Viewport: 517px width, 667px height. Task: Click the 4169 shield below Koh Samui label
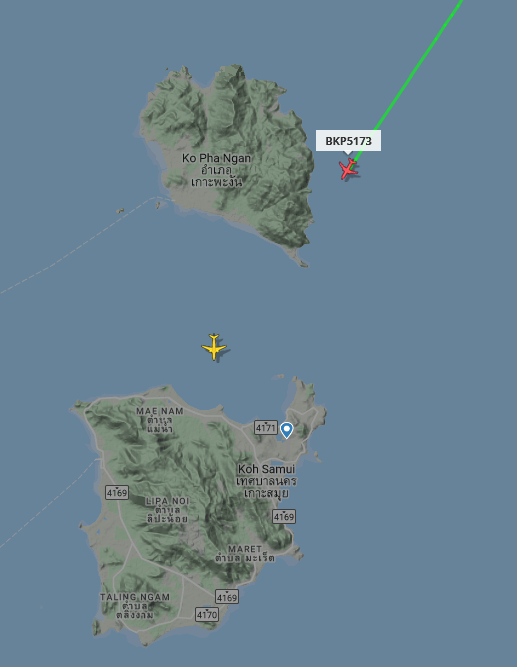pos(284,516)
